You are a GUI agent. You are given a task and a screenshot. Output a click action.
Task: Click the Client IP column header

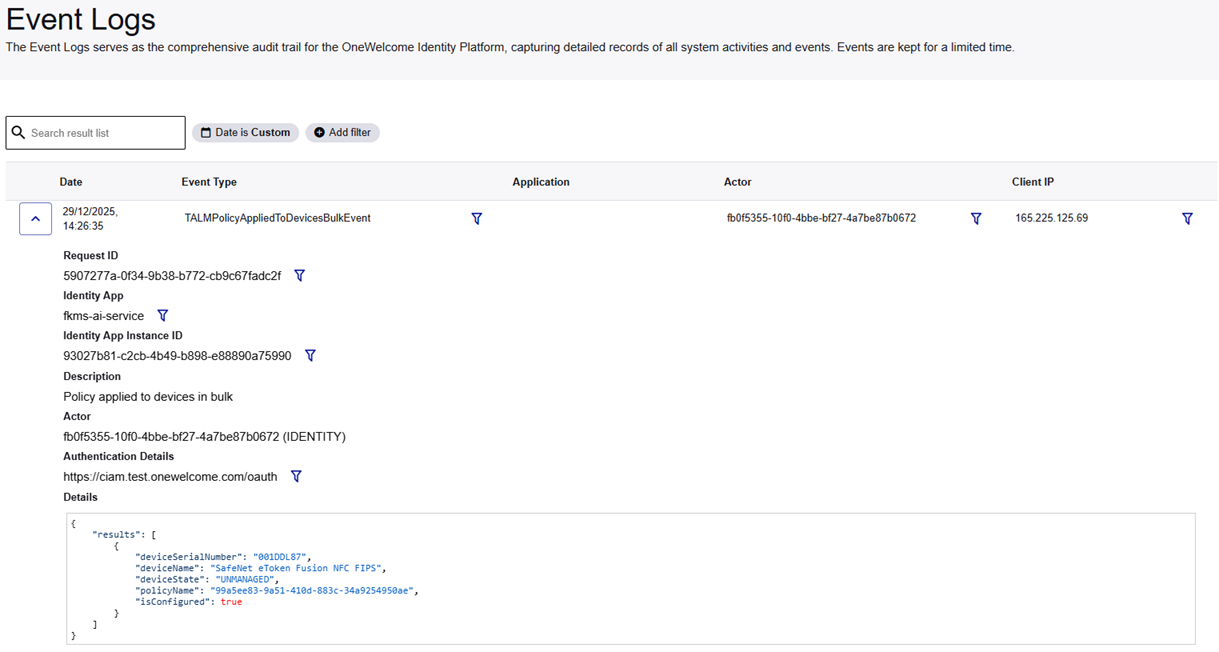pyautogui.click(x=1032, y=182)
